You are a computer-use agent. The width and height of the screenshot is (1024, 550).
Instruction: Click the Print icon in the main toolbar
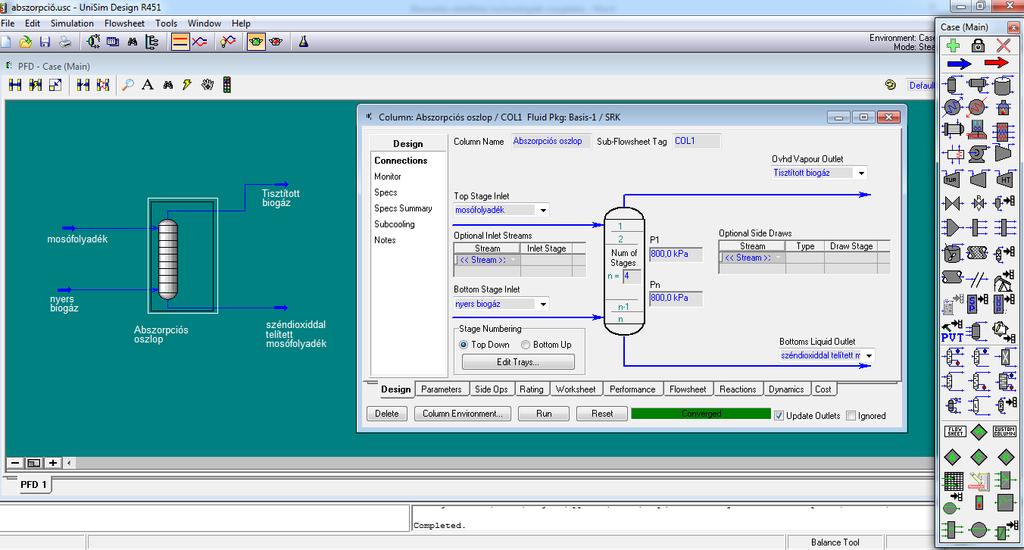65,42
